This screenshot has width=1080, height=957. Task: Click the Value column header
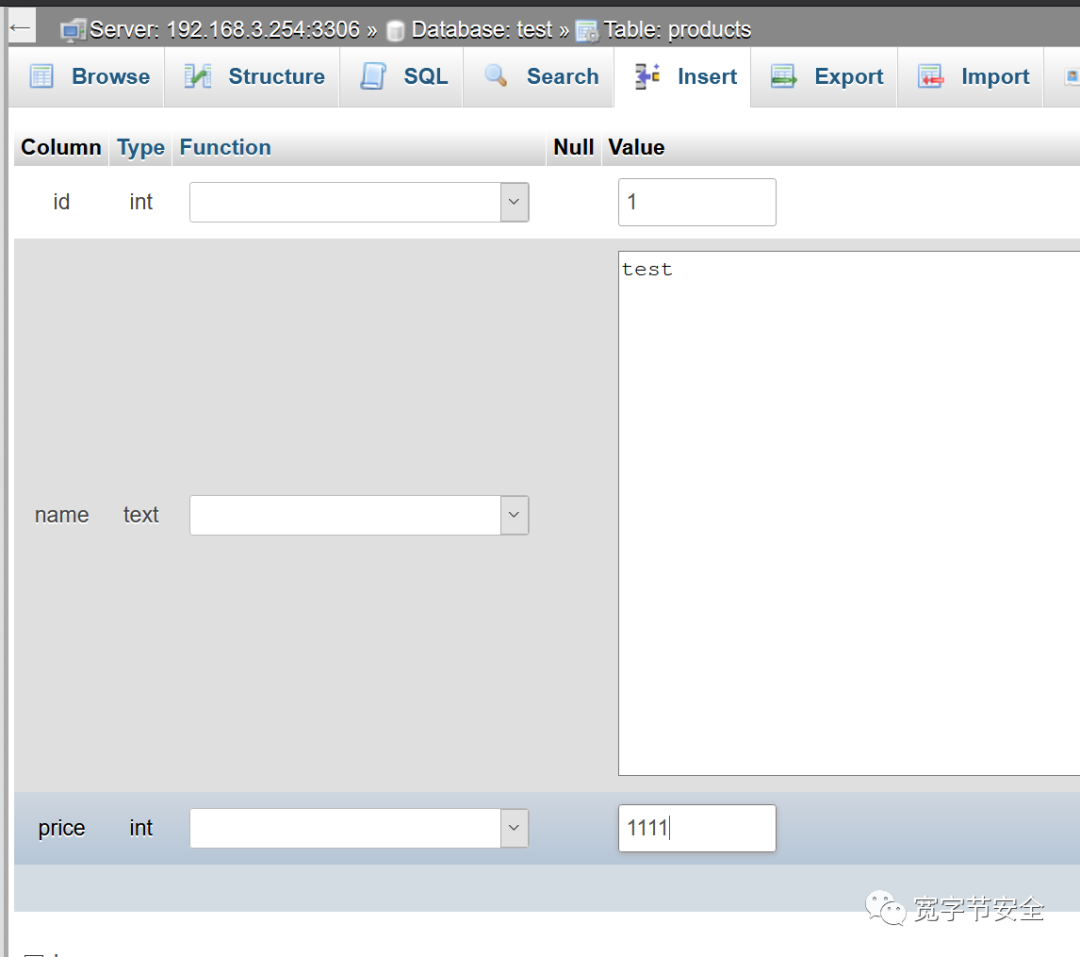pos(636,147)
